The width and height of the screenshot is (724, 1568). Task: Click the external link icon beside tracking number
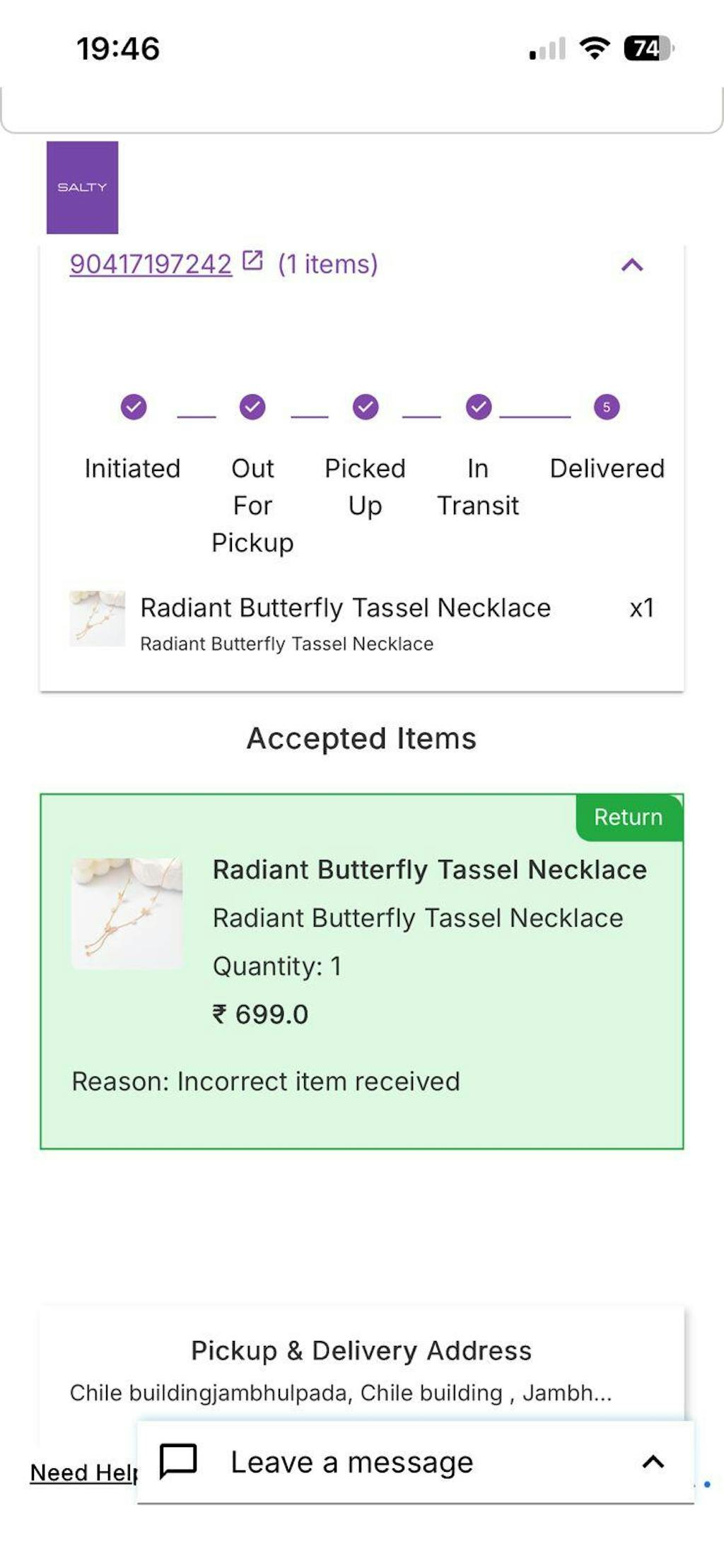[x=252, y=261]
